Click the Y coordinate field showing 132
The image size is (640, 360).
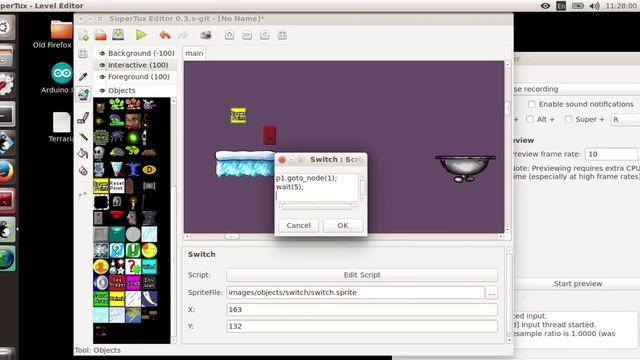362,326
